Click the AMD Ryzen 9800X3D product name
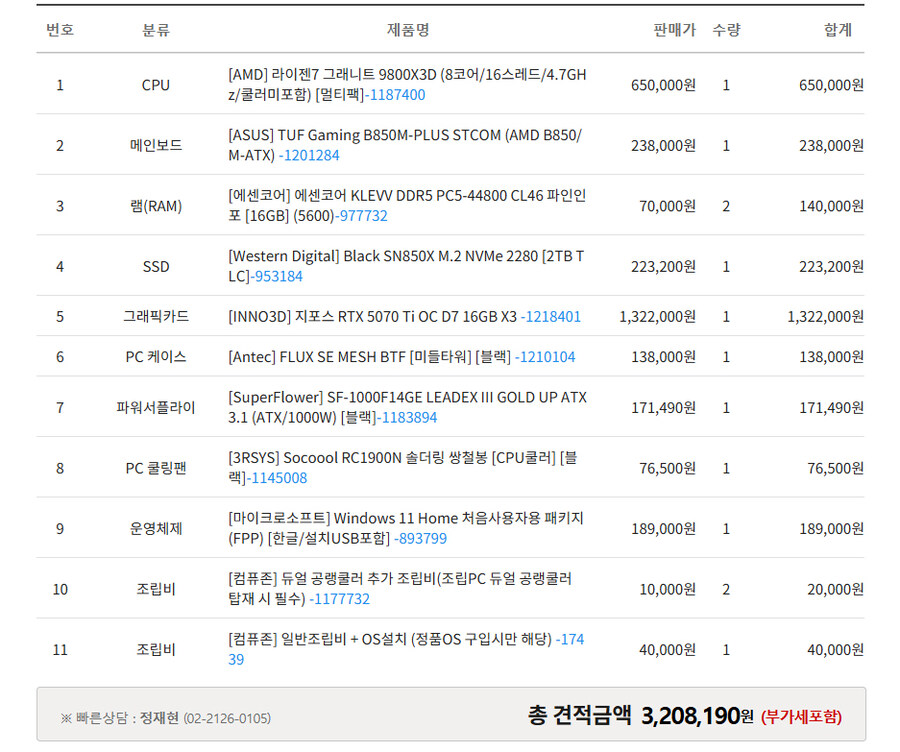Image resolution: width=900 pixels, height=752 pixels. tap(407, 84)
